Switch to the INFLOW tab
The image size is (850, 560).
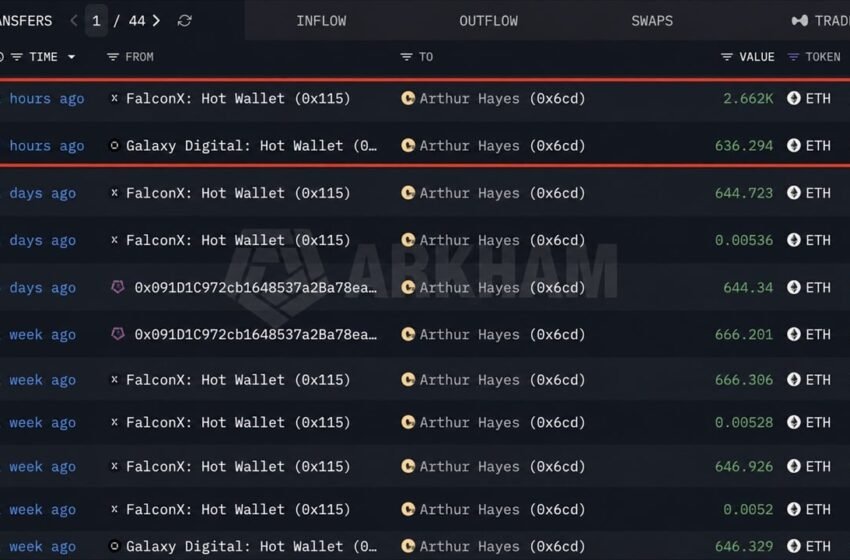(x=321, y=21)
